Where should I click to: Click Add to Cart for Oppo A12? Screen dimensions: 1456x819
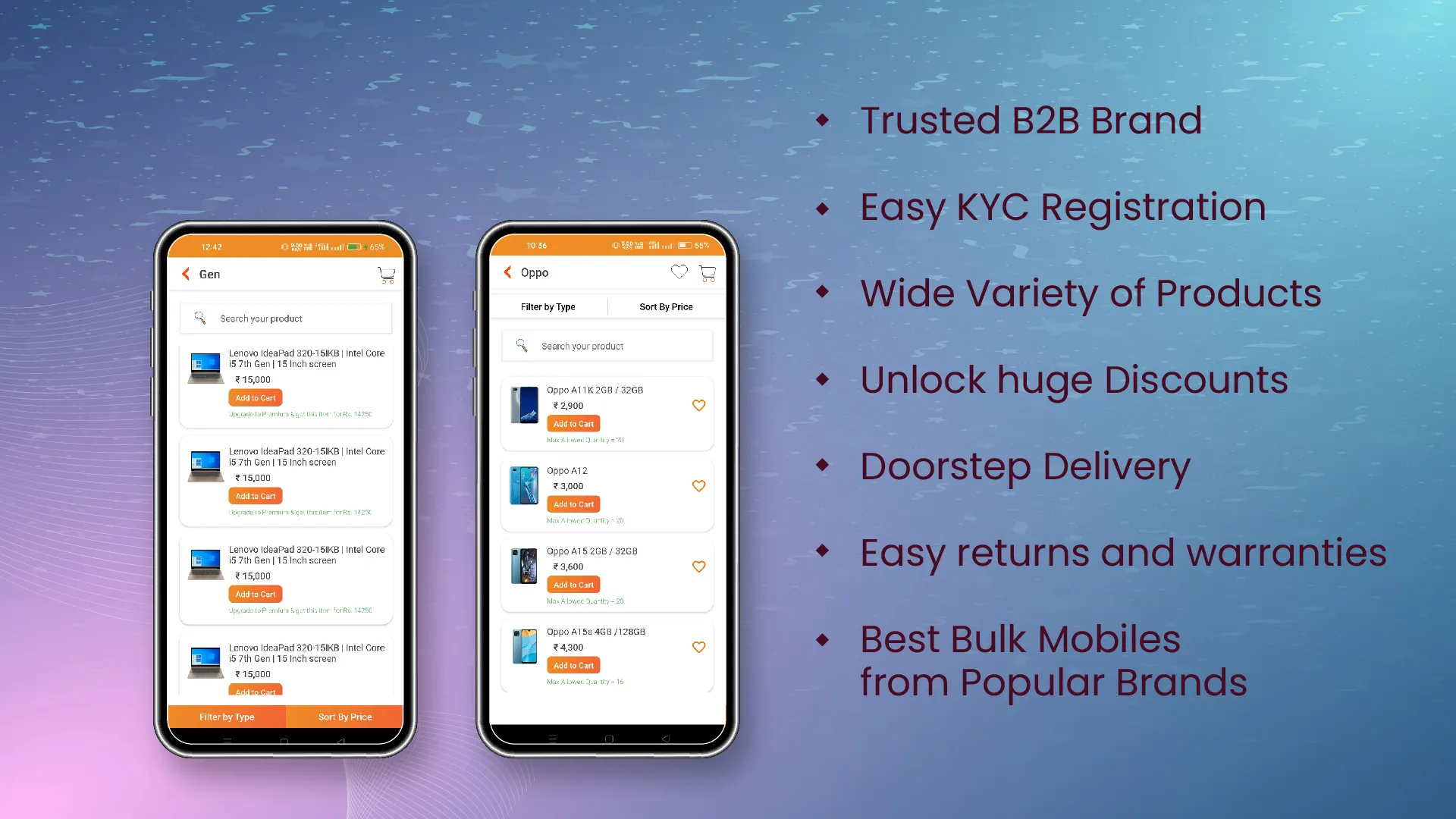point(572,504)
